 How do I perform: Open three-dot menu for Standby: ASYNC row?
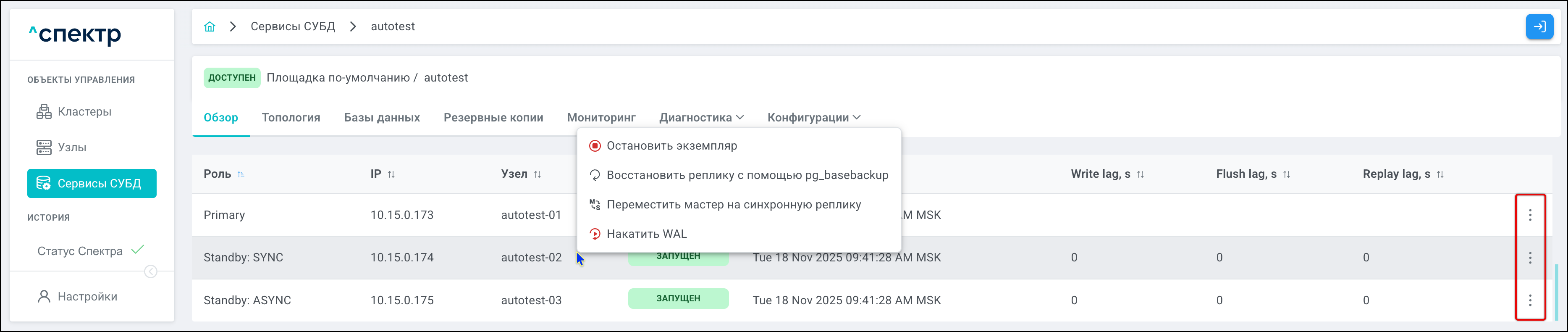click(1530, 300)
